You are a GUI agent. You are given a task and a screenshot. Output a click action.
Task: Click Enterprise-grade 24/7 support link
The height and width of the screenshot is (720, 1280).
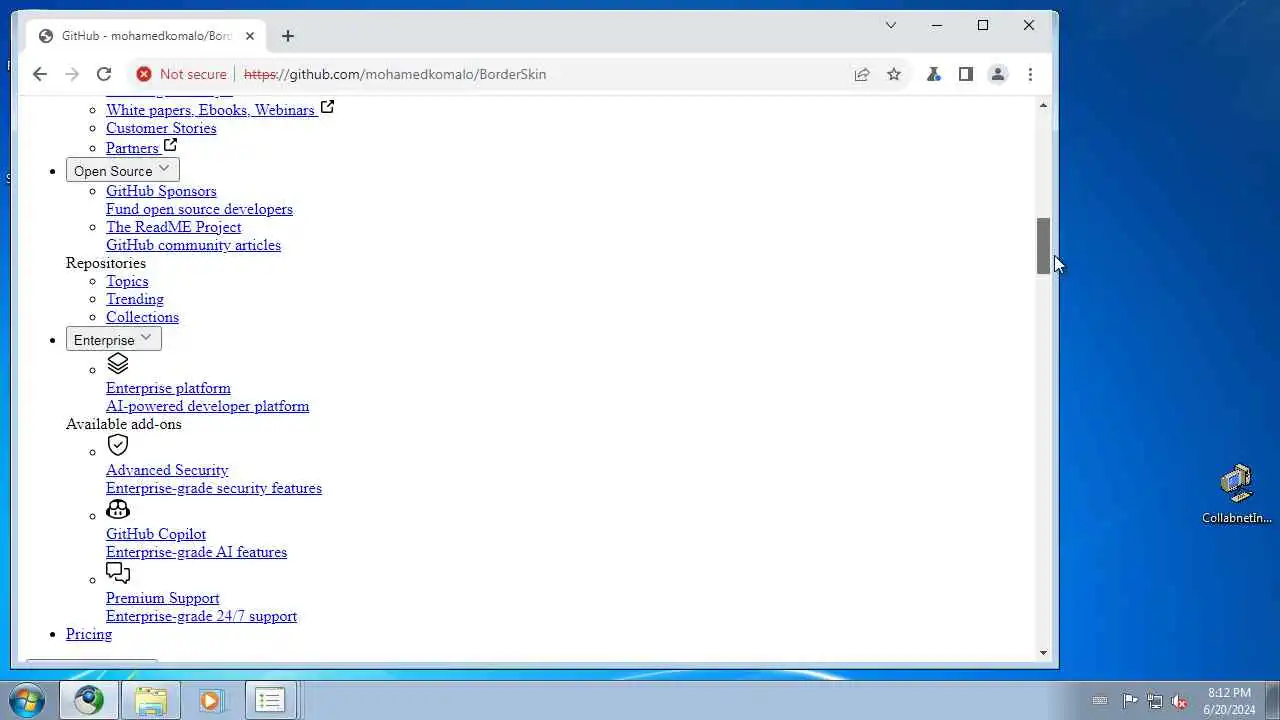[x=201, y=616]
